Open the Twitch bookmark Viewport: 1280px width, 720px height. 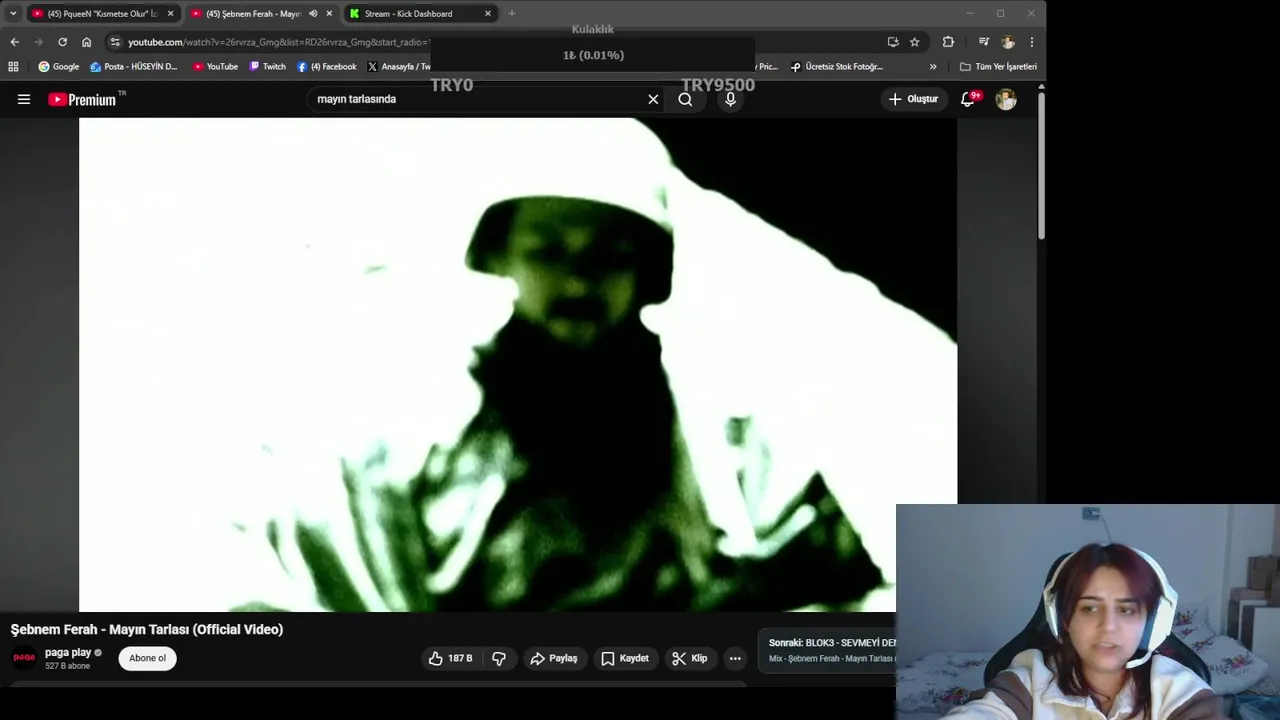coord(268,67)
